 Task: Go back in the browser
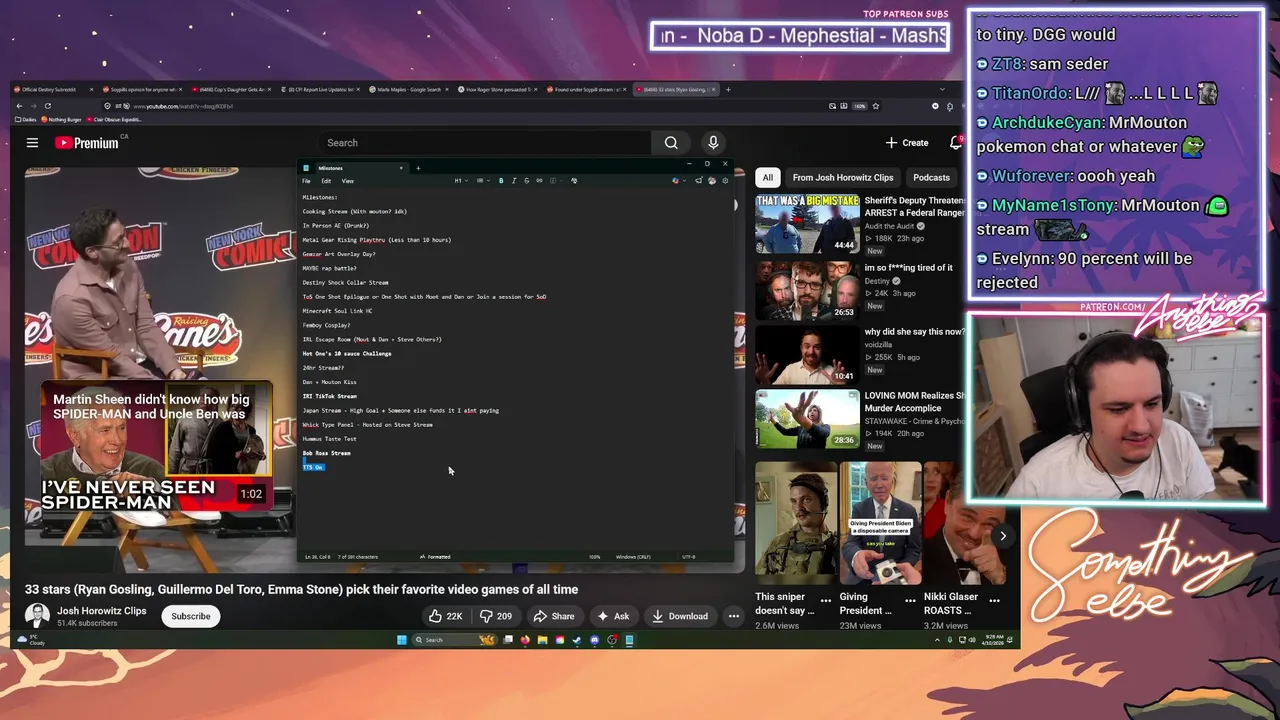click(19, 106)
